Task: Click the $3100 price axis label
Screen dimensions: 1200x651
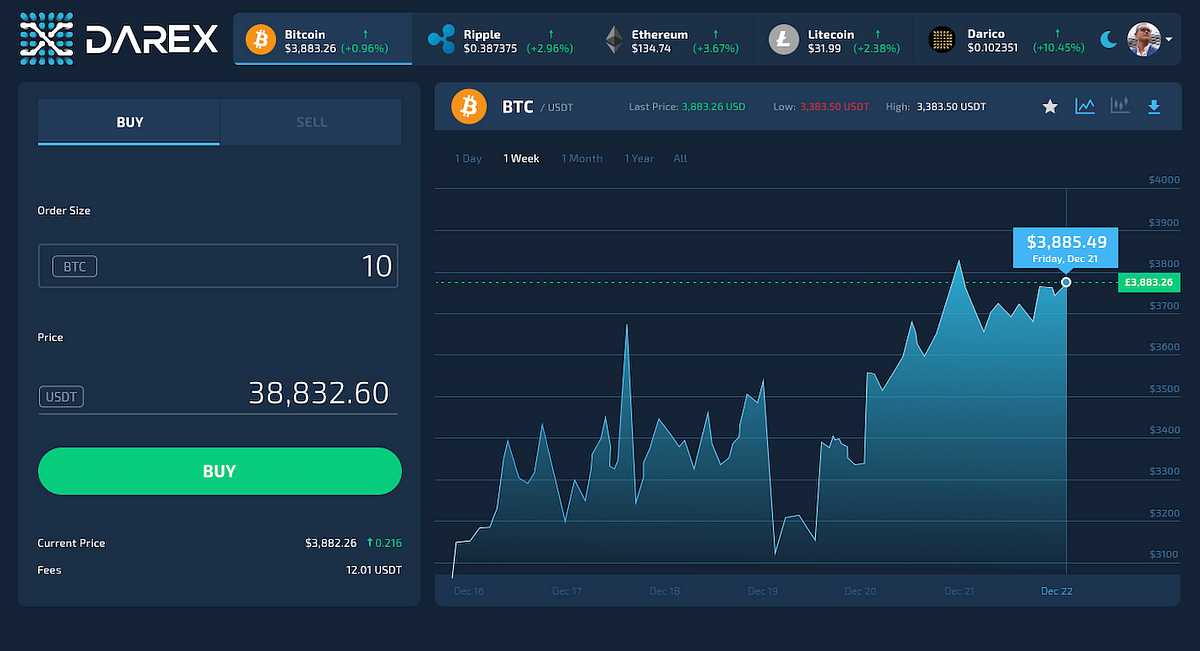Action: 1164,554
